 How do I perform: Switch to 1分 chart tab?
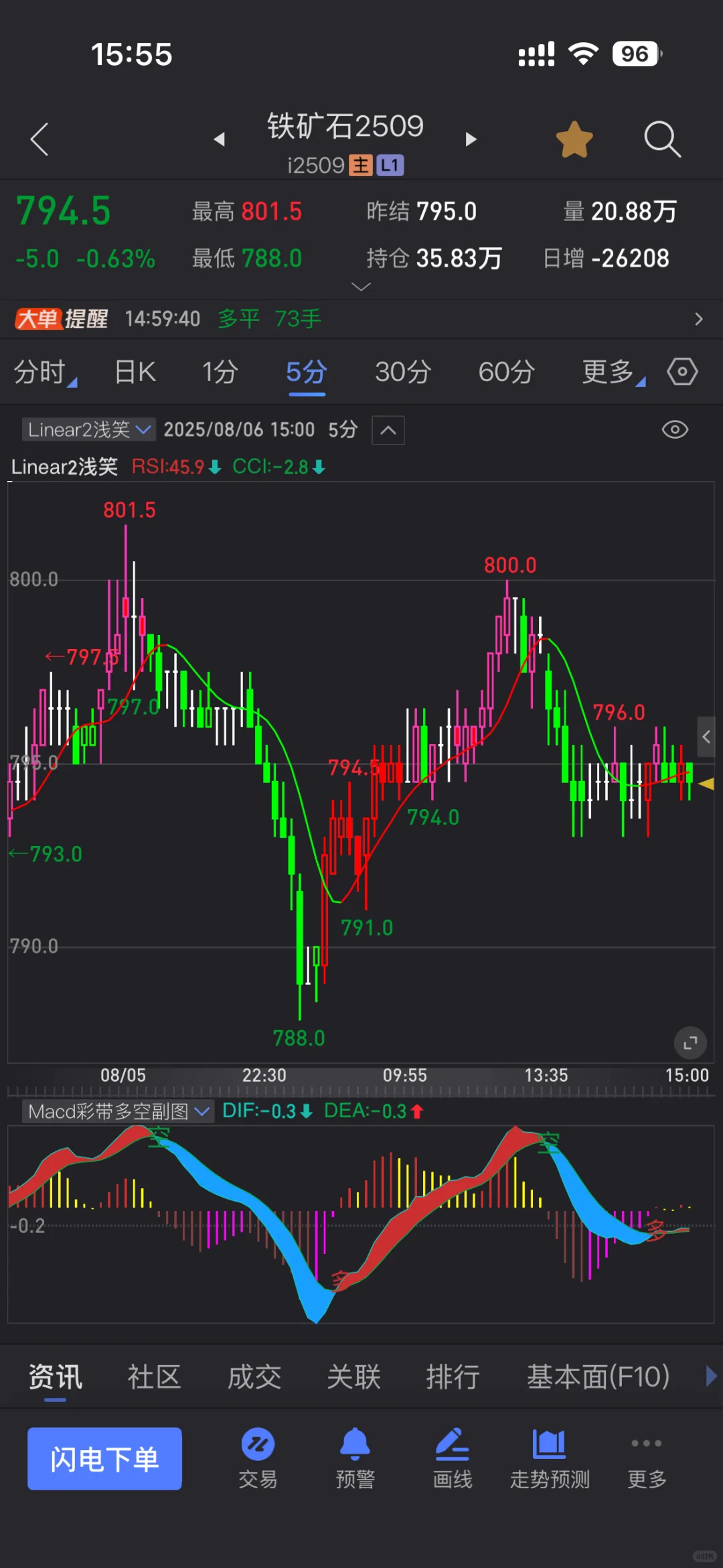[220, 372]
